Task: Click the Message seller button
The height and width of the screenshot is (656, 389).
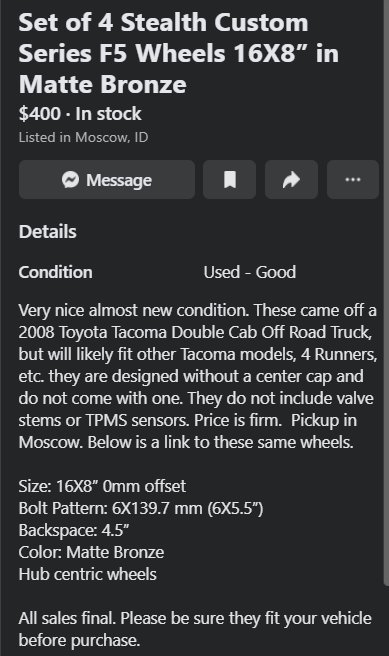Action: click(107, 179)
